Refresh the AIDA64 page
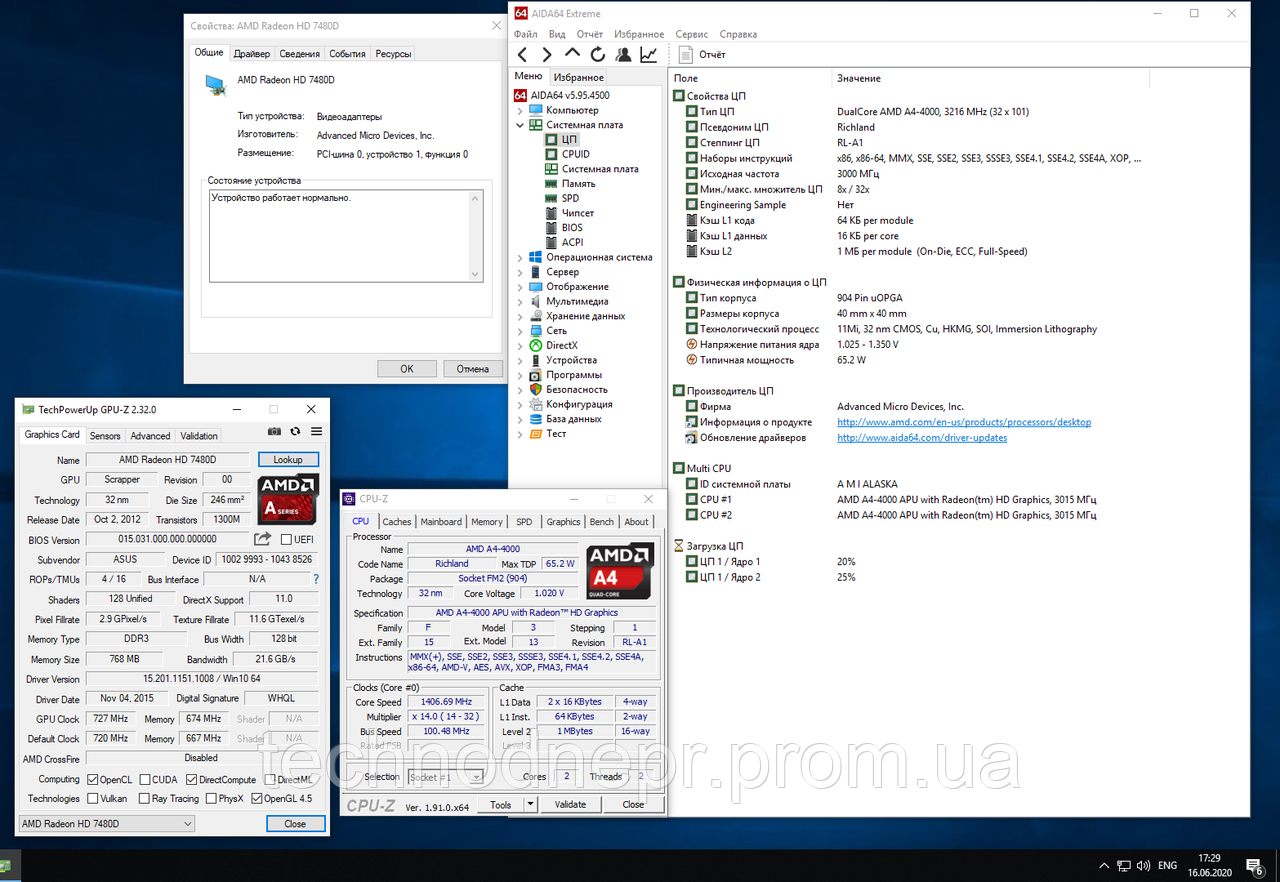This screenshot has height=882, width=1280. point(598,54)
